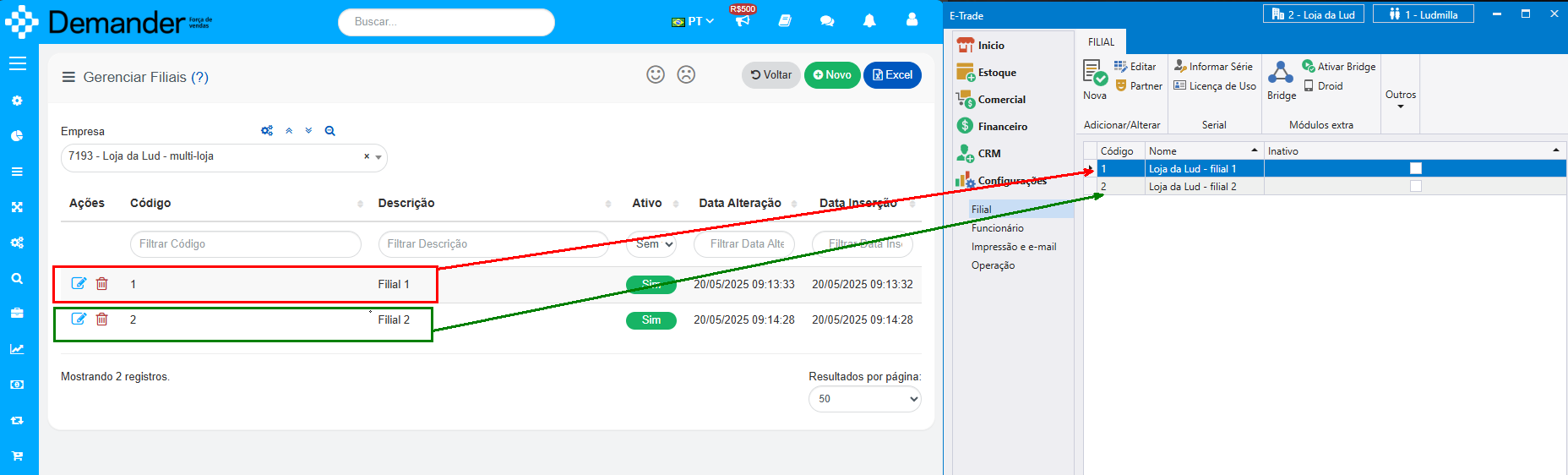The image size is (1568, 475).
Task: Click the gears icon beside Empresa
Action: [267, 131]
